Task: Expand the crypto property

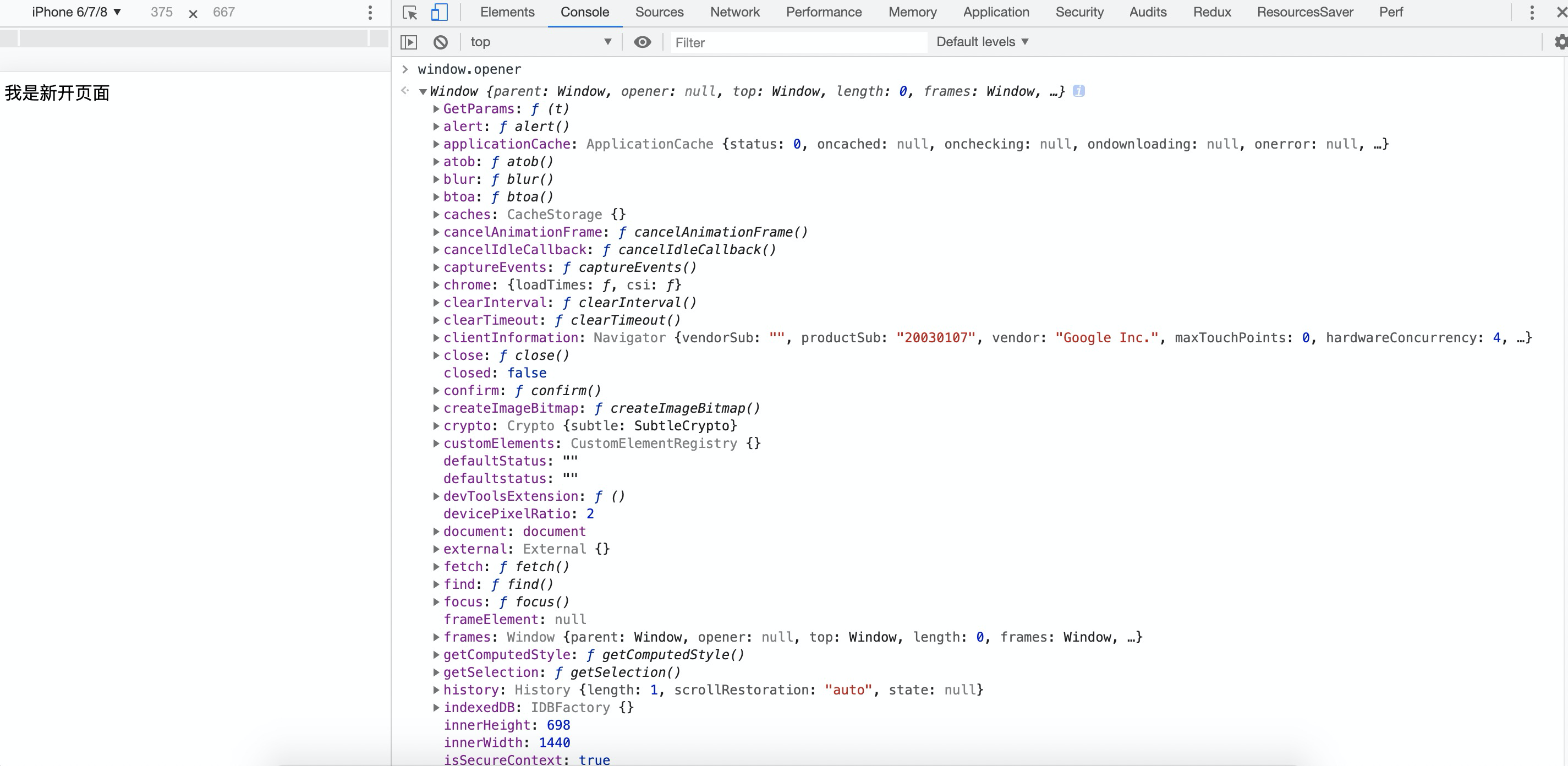Action: tap(436, 425)
